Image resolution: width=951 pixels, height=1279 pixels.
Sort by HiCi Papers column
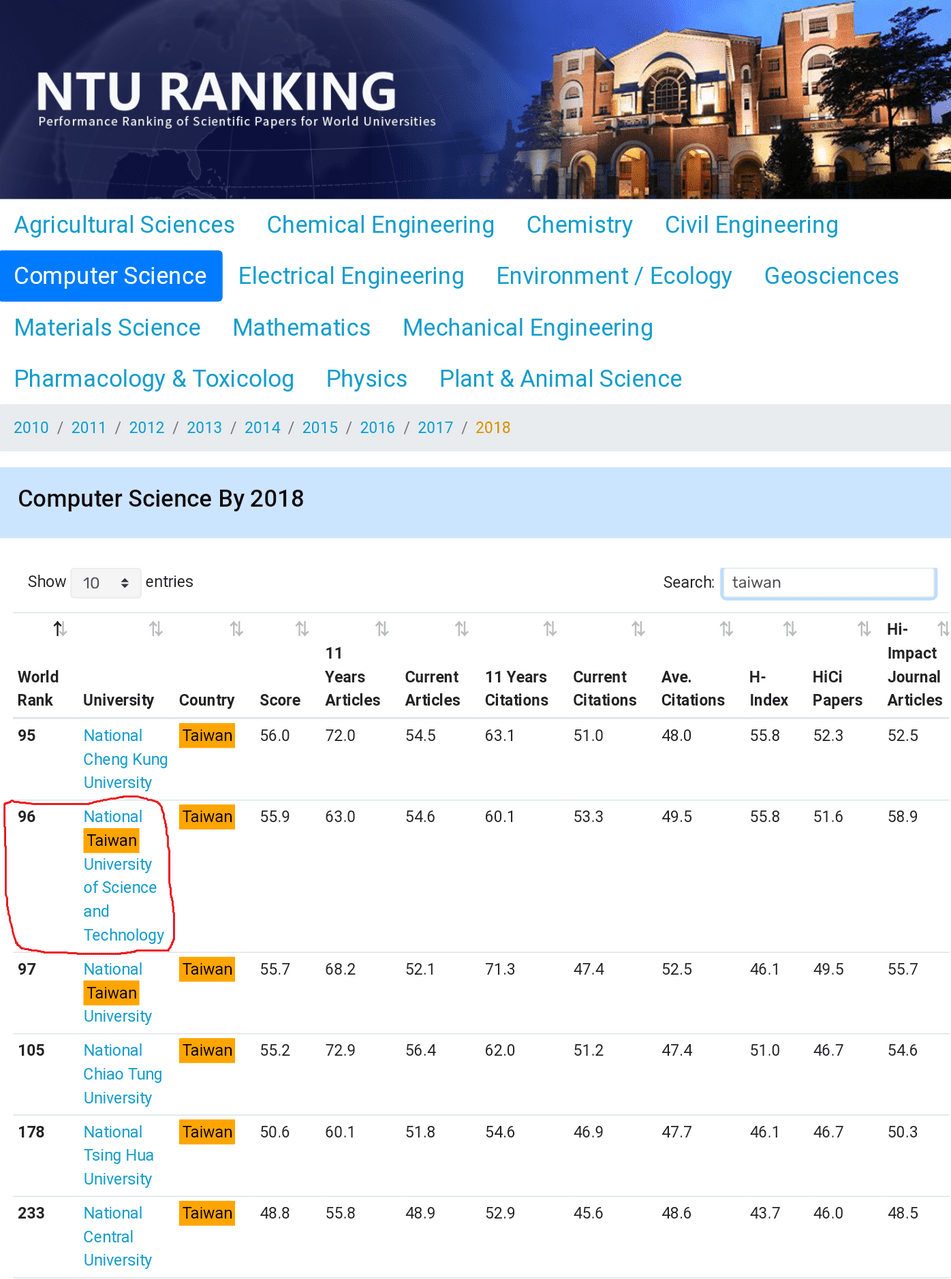(x=864, y=629)
